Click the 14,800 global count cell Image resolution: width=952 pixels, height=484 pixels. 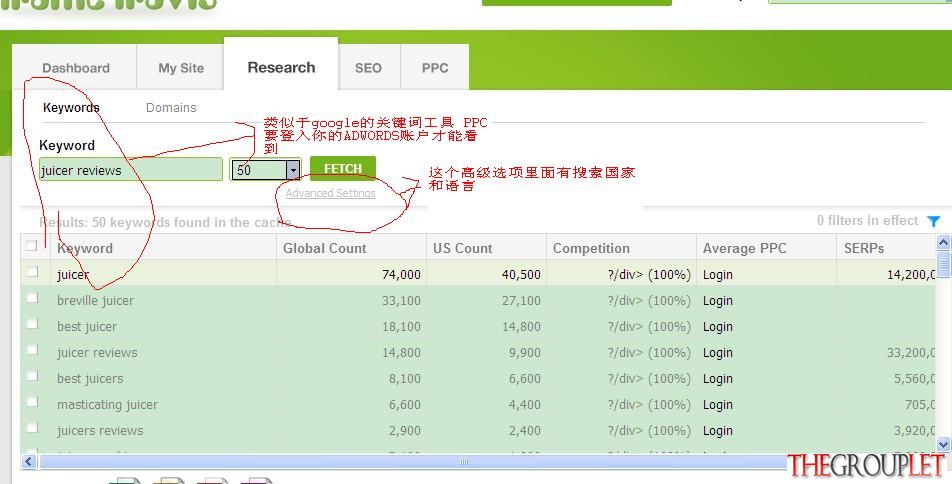(x=401, y=352)
